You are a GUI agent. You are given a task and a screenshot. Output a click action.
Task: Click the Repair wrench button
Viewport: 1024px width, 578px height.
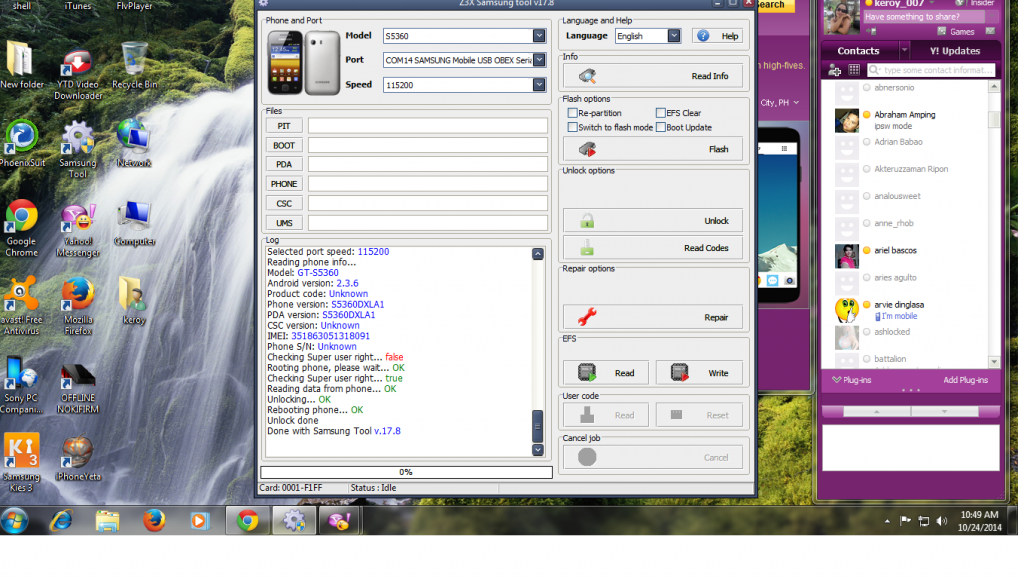(652, 317)
